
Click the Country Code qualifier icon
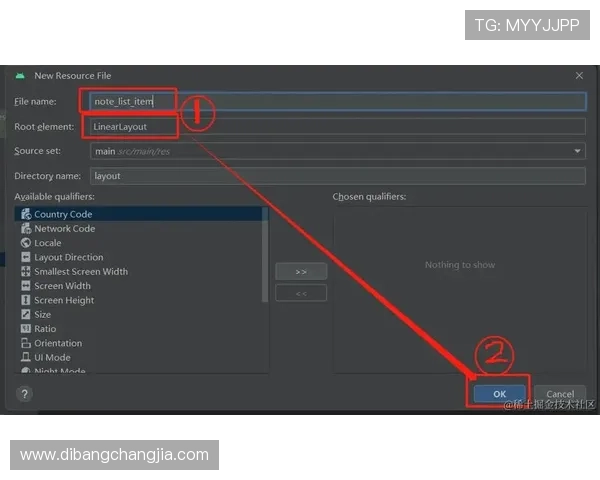click(x=25, y=214)
